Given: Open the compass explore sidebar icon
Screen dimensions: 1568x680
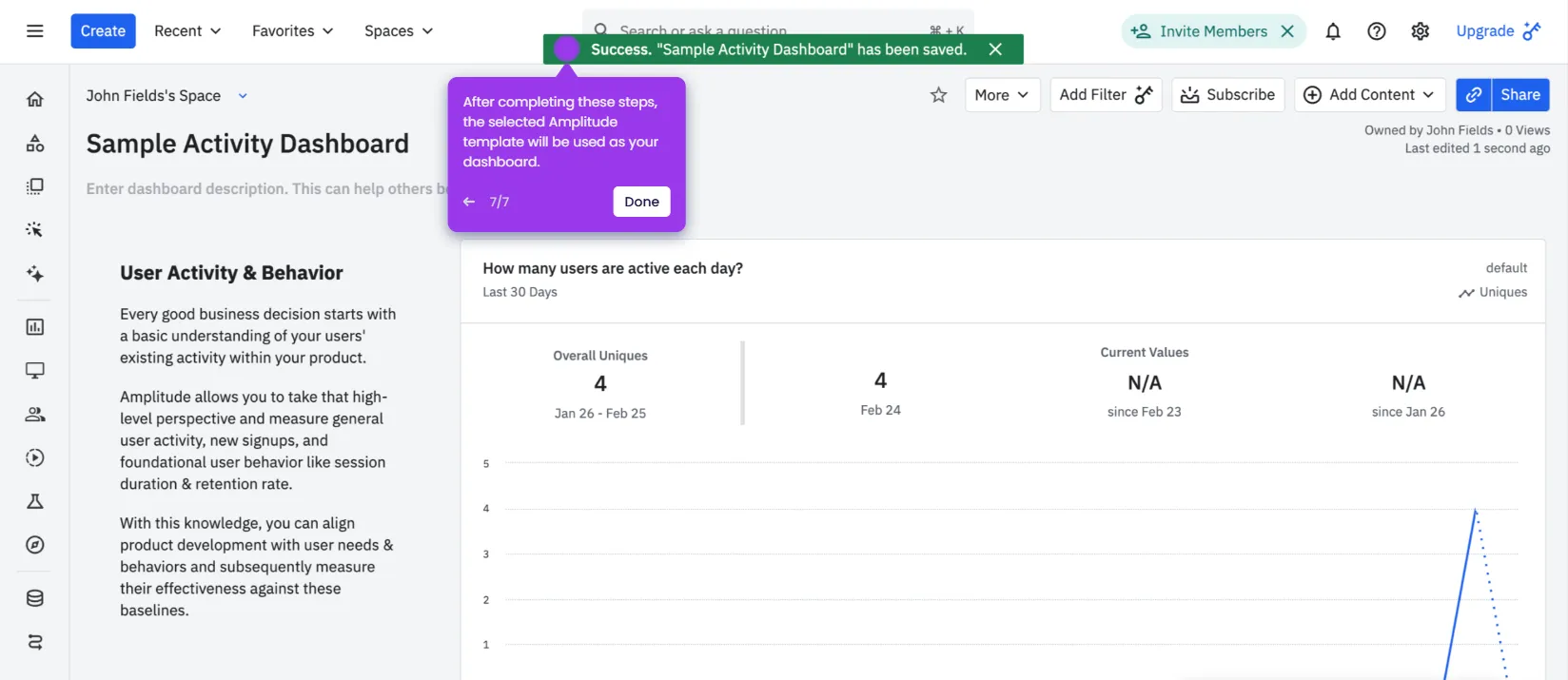Looking at the screenshot, I should pyautogui.click(x=35, y=545).
